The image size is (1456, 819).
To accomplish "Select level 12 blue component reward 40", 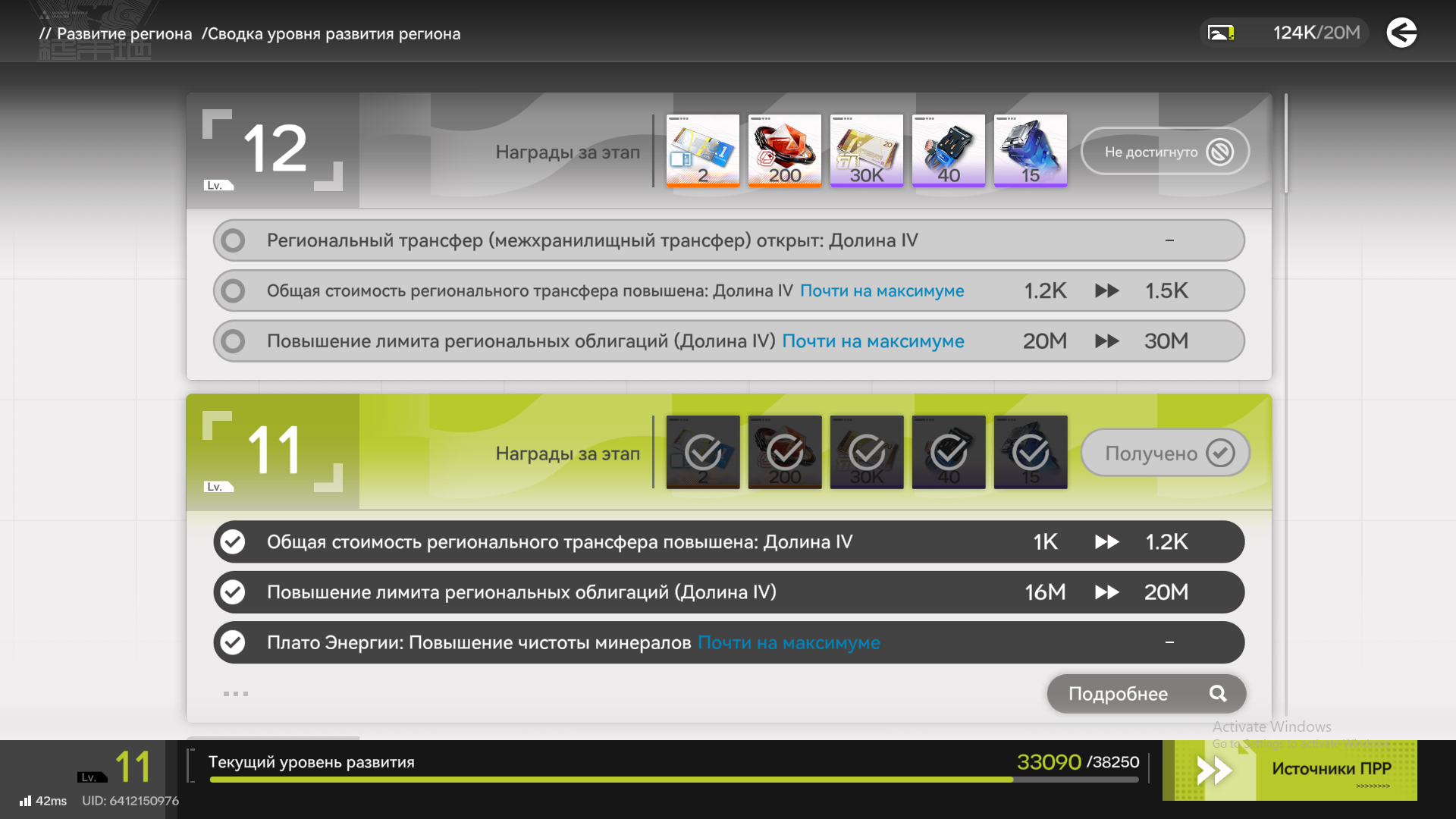I will pyautogui.click(x=948, y=150).
